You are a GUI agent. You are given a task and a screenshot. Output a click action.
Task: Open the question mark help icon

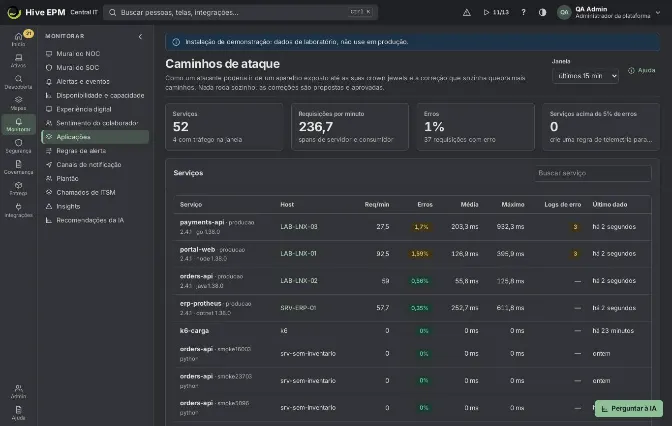point(523,12)
